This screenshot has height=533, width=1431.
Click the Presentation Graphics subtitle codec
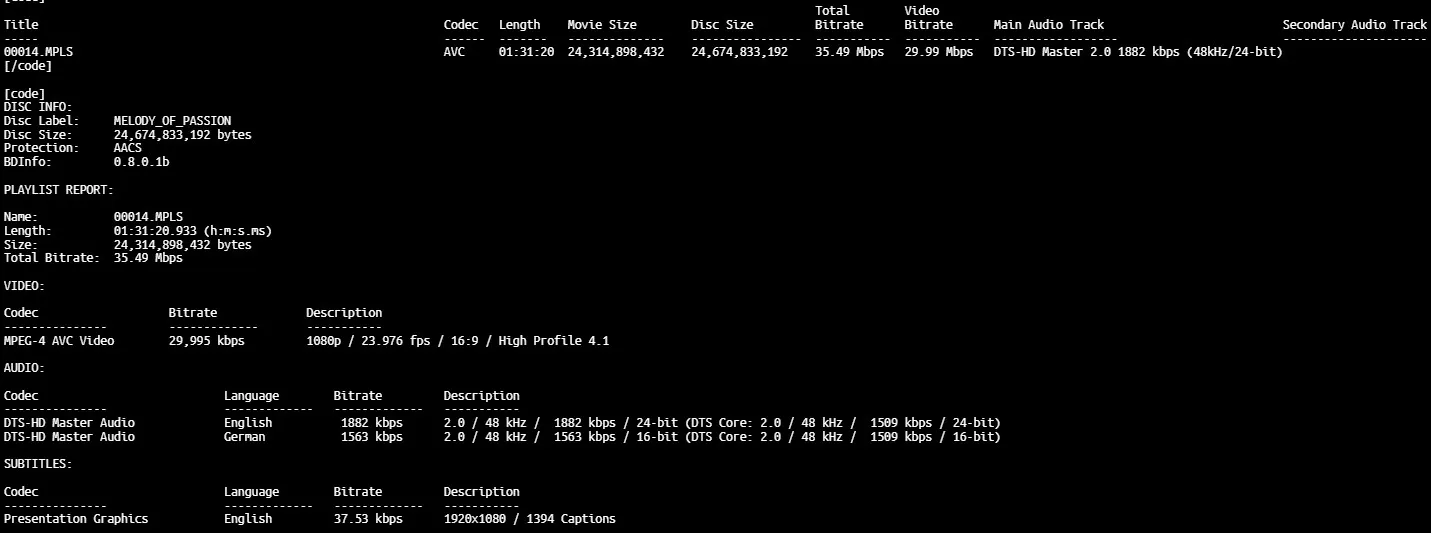[76, 519]
